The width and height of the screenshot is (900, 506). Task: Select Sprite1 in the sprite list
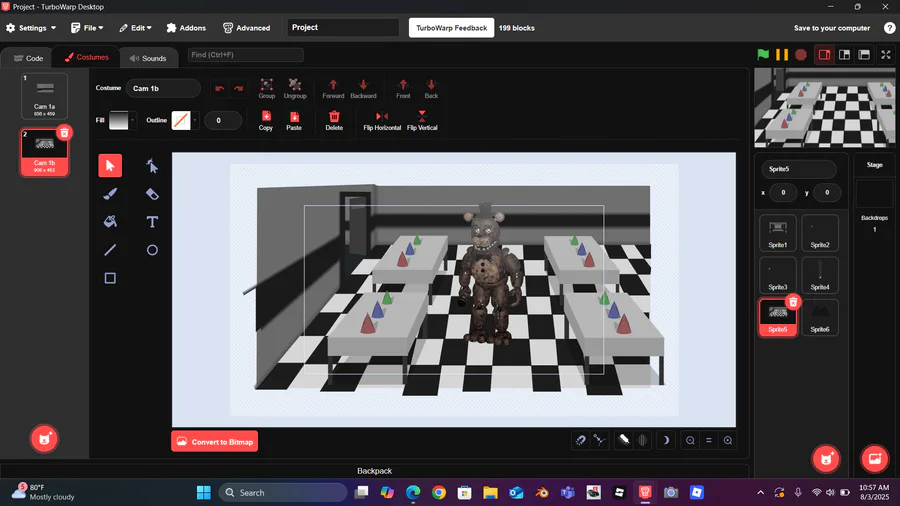coord(778,233)
